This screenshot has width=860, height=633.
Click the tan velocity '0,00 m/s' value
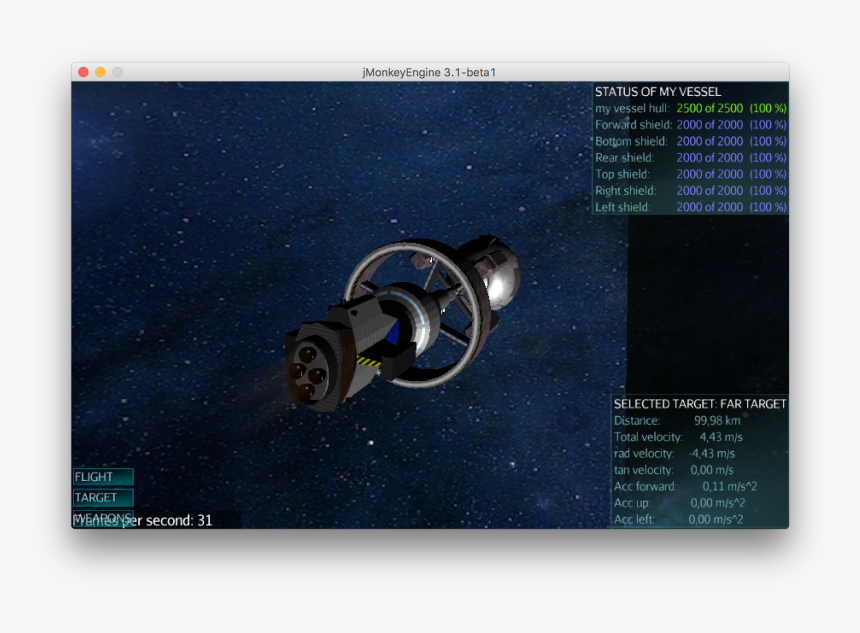click(x=711, y=470)
